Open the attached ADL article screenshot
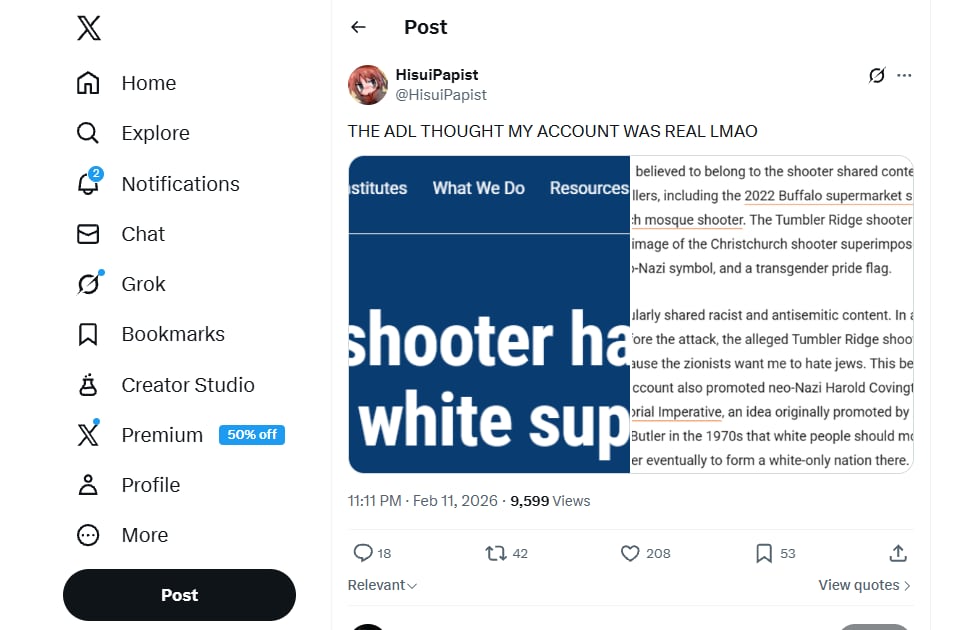The width and height of the screenshot is (960, 630). 630,311
